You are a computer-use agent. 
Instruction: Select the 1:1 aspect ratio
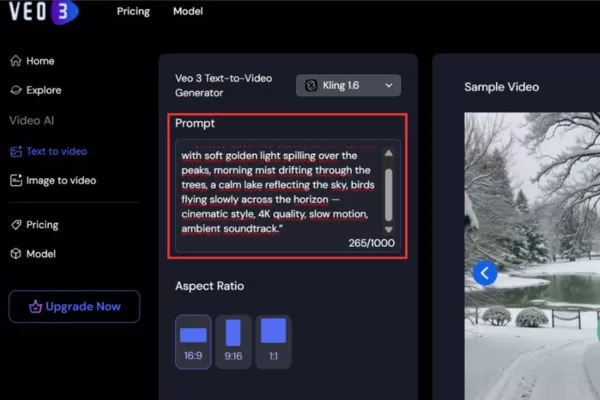point(273,342)
